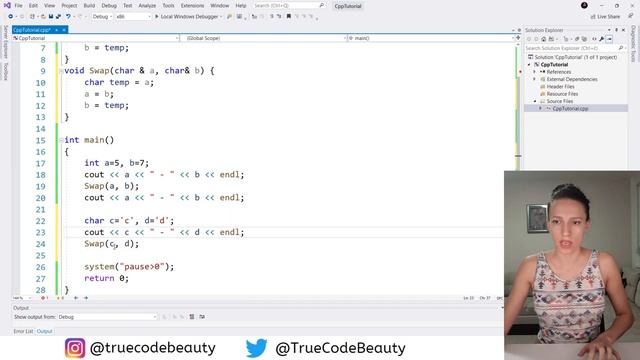Open the Build menu

(x=89, y=6)
